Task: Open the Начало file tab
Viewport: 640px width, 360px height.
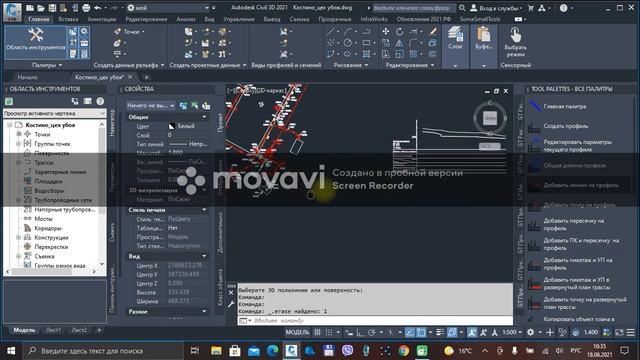Action: 27,77
